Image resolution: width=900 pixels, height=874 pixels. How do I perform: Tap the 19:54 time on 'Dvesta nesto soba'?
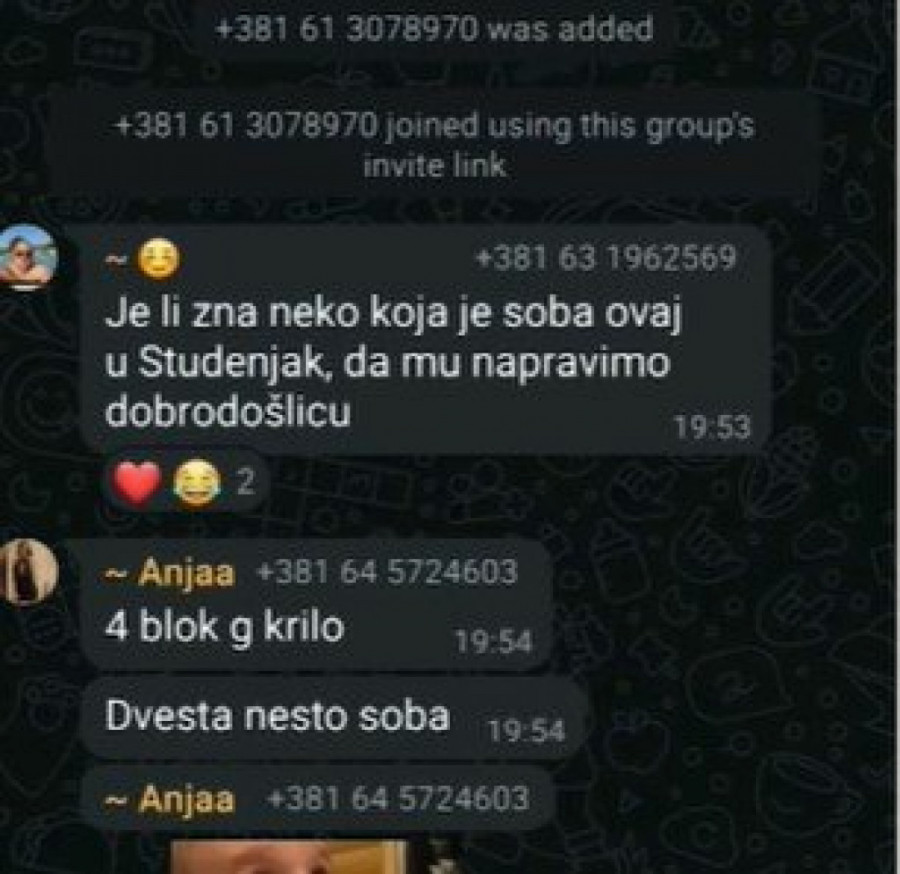click(x=526, y=731)
